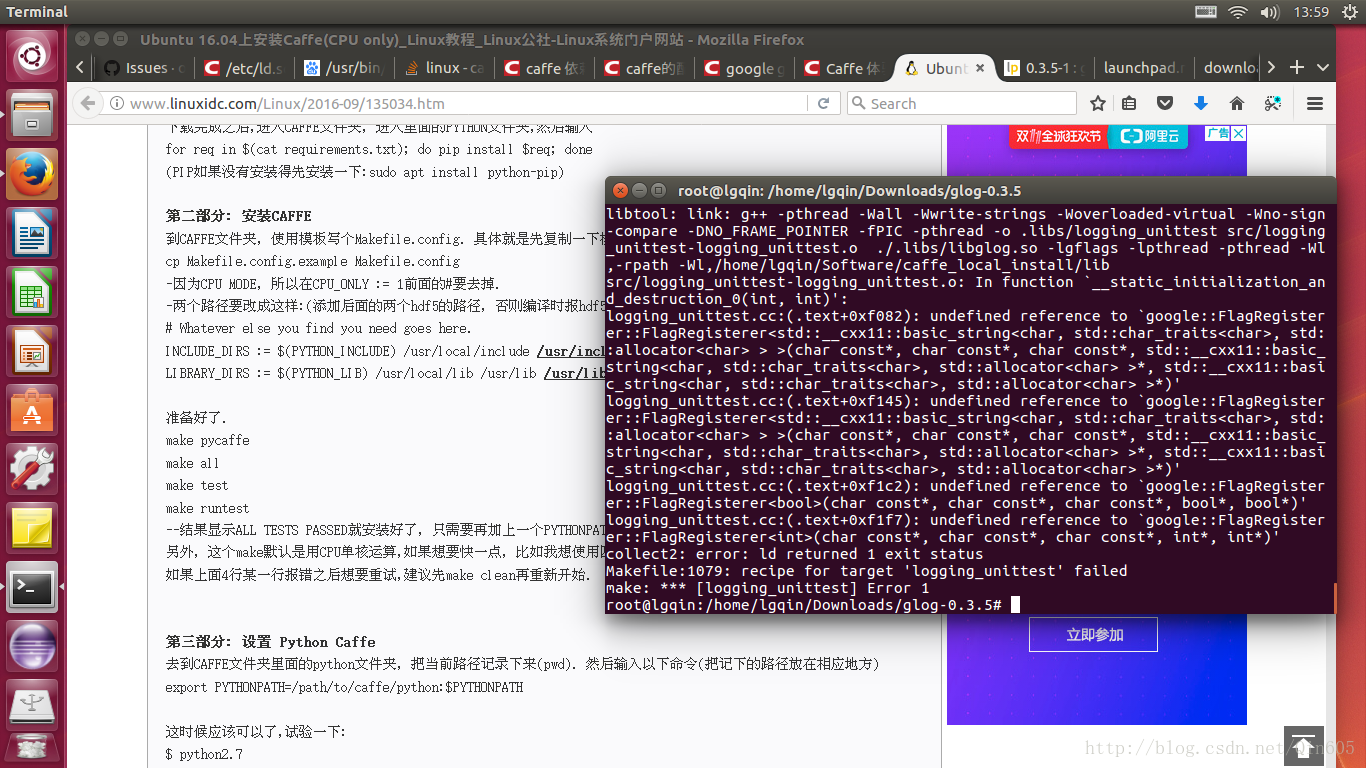Open Eclipse IDE from launcher

tap(33, 646)
